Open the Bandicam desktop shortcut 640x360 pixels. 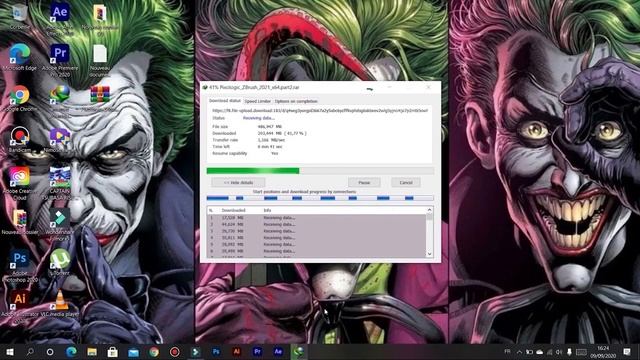[19, 139]
